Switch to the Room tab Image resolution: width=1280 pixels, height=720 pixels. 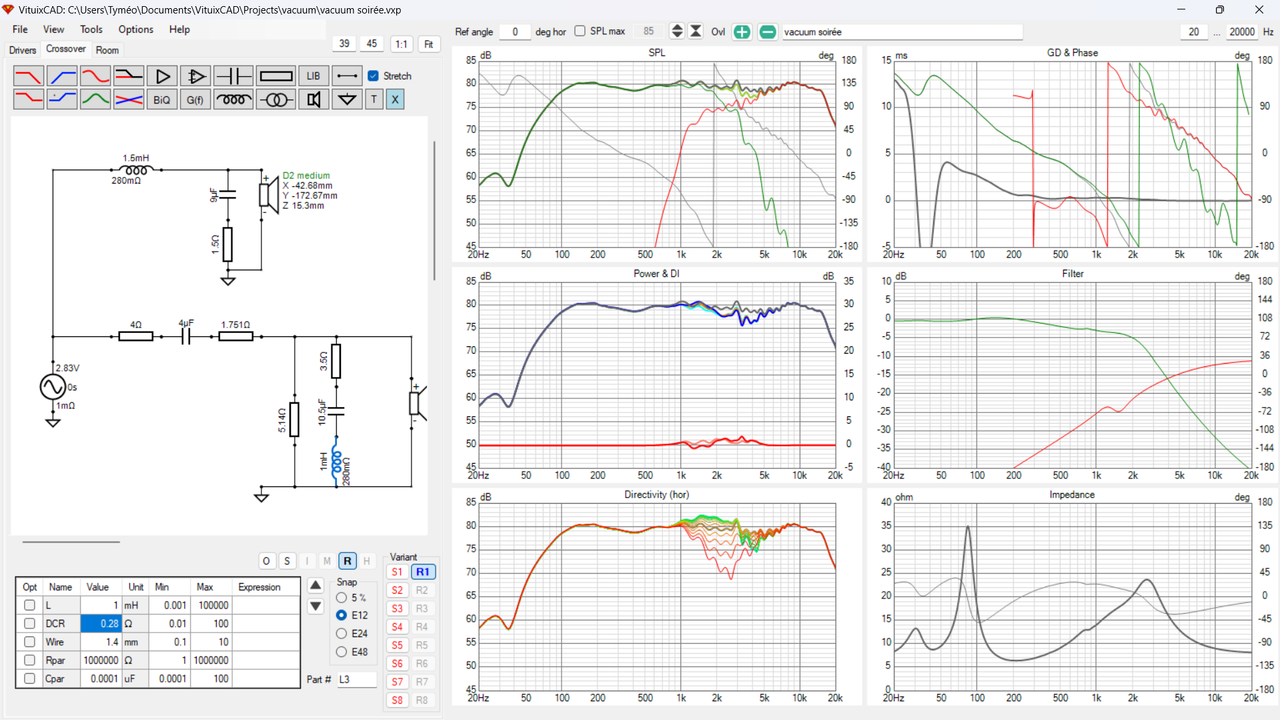[x=107, y=50]
